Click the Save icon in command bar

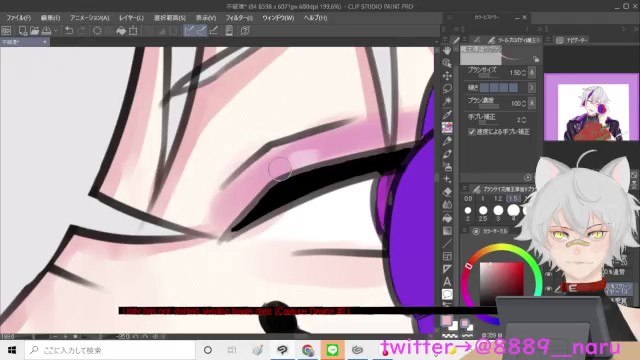coord(46,31)
